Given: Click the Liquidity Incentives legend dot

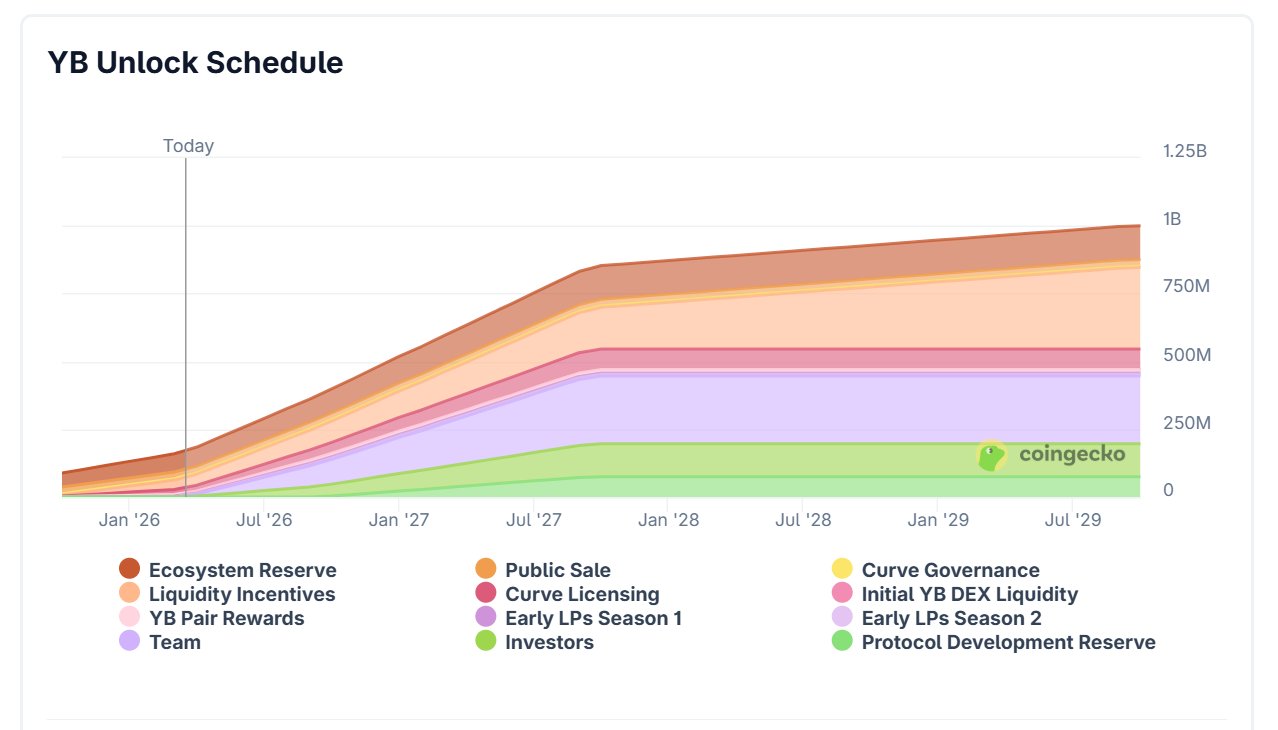Looking at the screenshot, I should 130,594.
